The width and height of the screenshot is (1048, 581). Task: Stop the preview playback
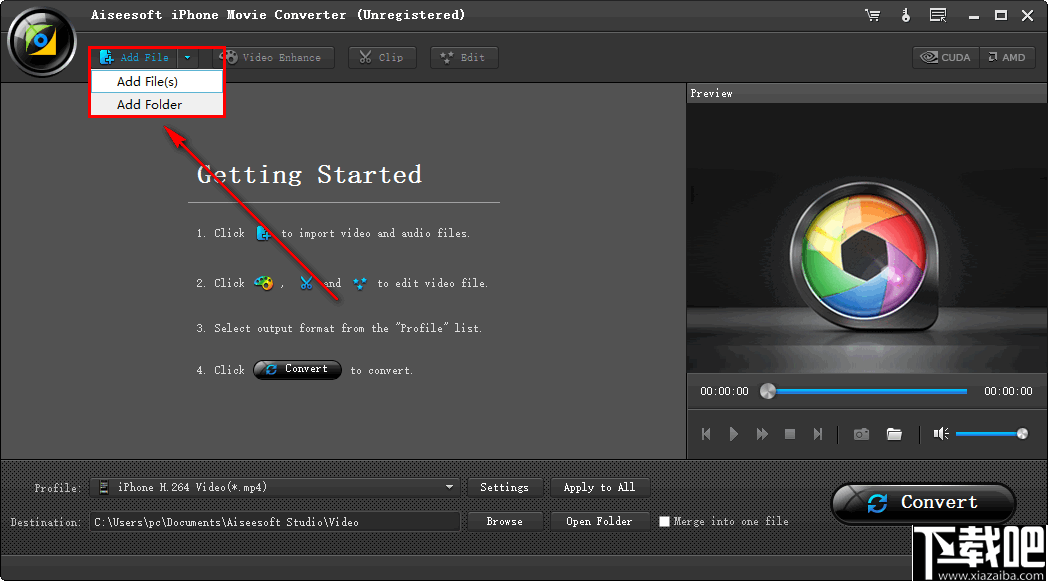(x=790, y=434)
